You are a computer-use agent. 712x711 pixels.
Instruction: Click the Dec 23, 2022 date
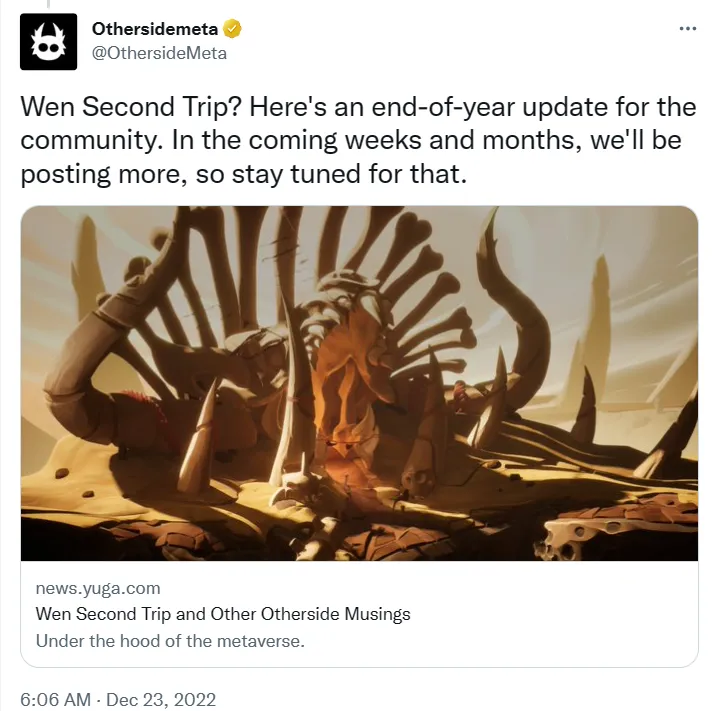(x=161, y=699)
